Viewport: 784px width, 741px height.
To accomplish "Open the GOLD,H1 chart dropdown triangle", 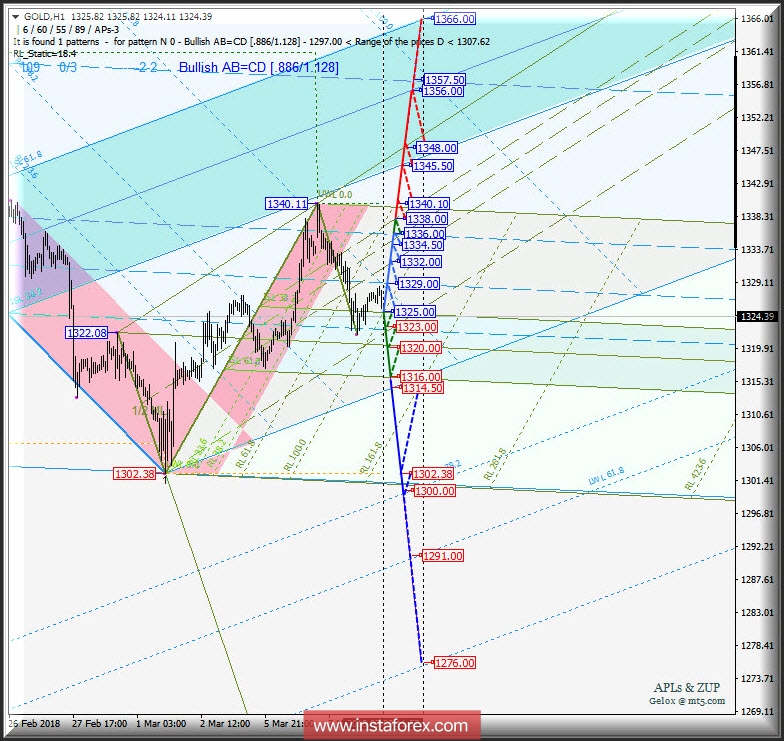I will point(16,16).
